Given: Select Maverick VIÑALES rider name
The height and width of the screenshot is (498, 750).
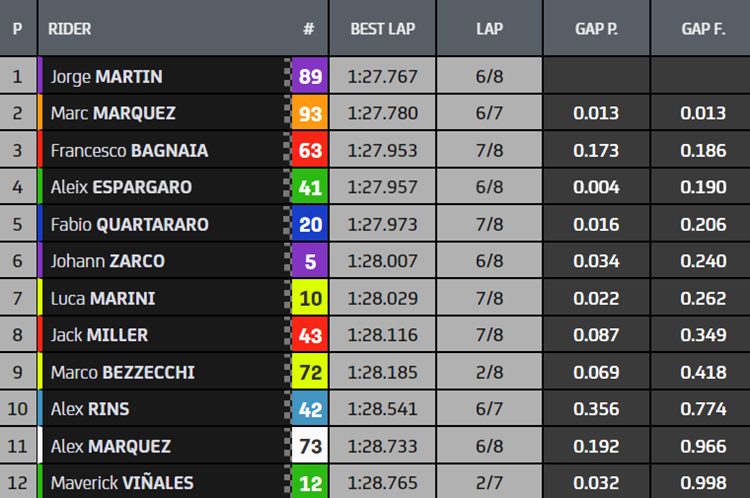Looking at the screenshot, I should click(x=122, y=483).
